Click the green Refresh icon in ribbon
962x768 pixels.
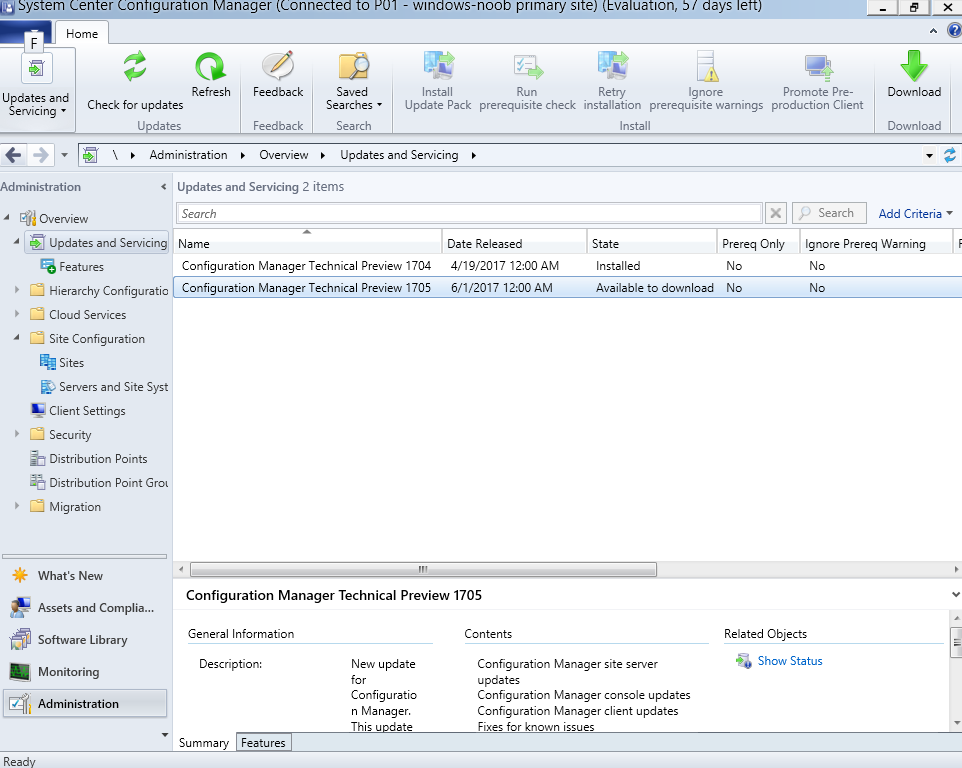tap(210, 66)
